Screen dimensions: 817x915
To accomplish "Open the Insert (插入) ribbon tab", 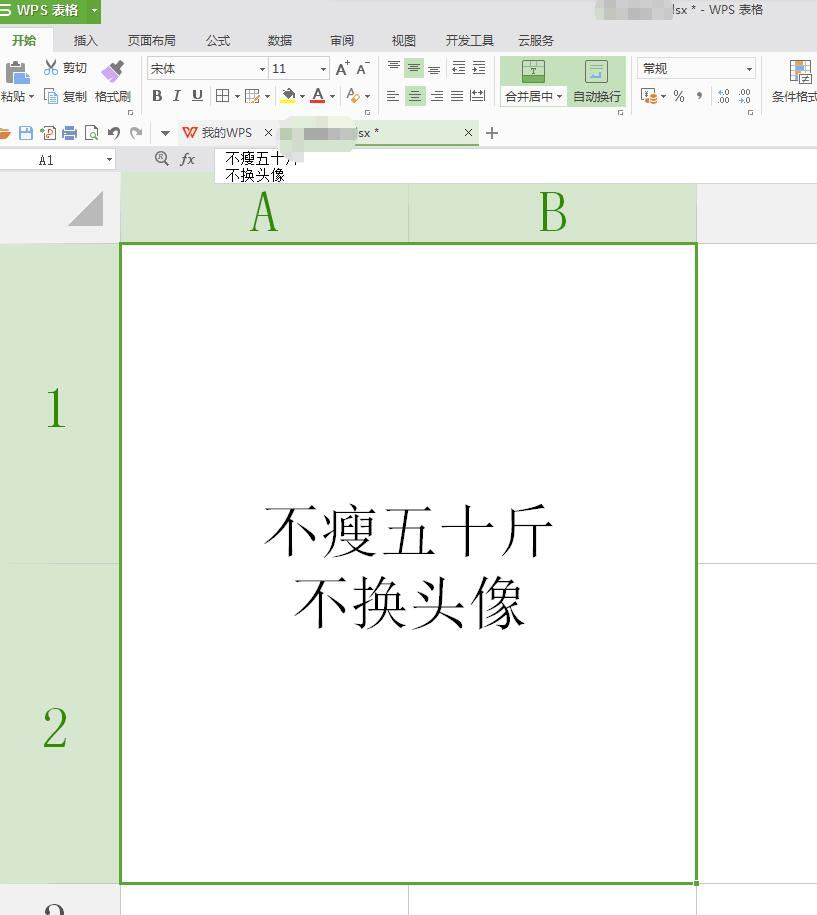I will (86, 41).
